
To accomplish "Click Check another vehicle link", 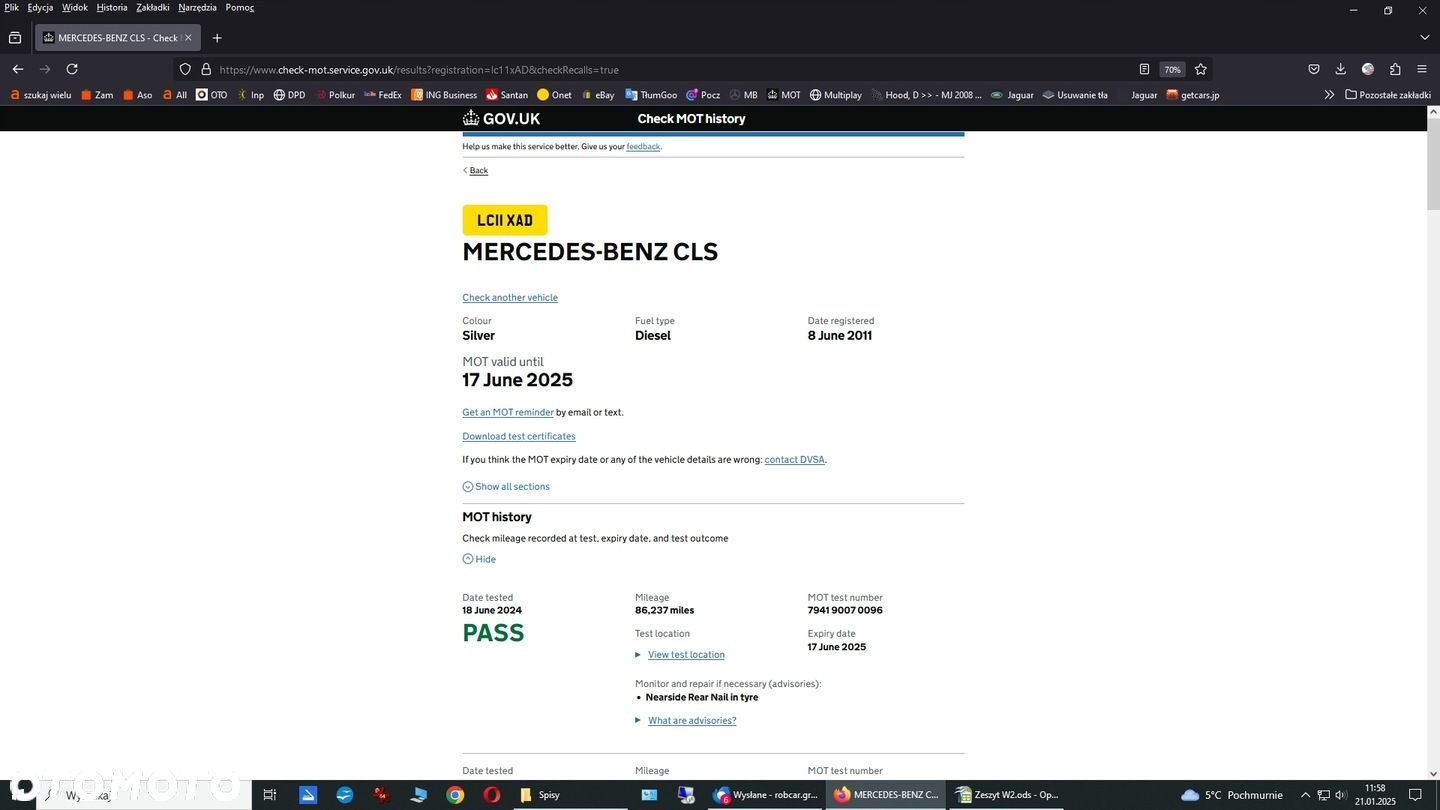I will pos(510,298).
